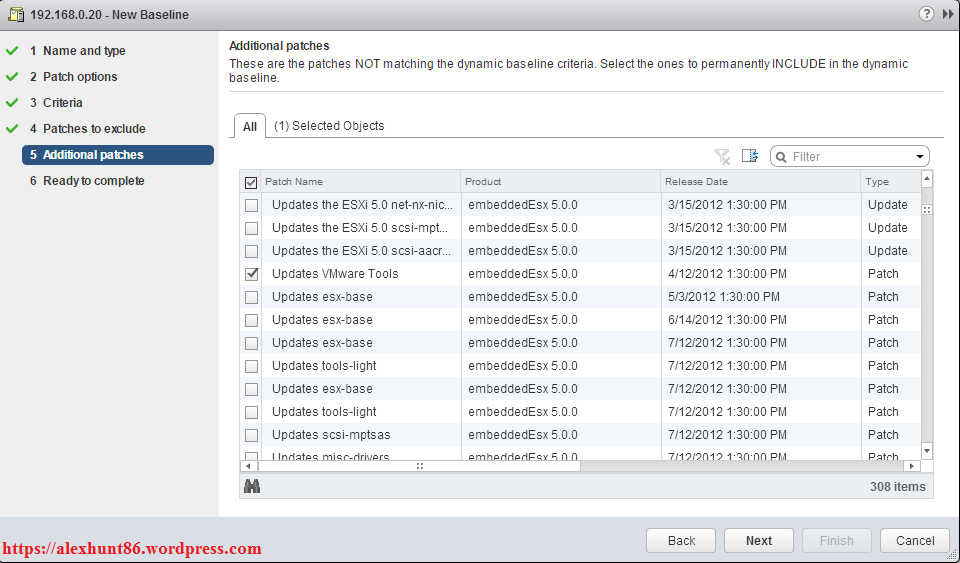Click the double-arrow expand icon in title bar

point(947,14)
